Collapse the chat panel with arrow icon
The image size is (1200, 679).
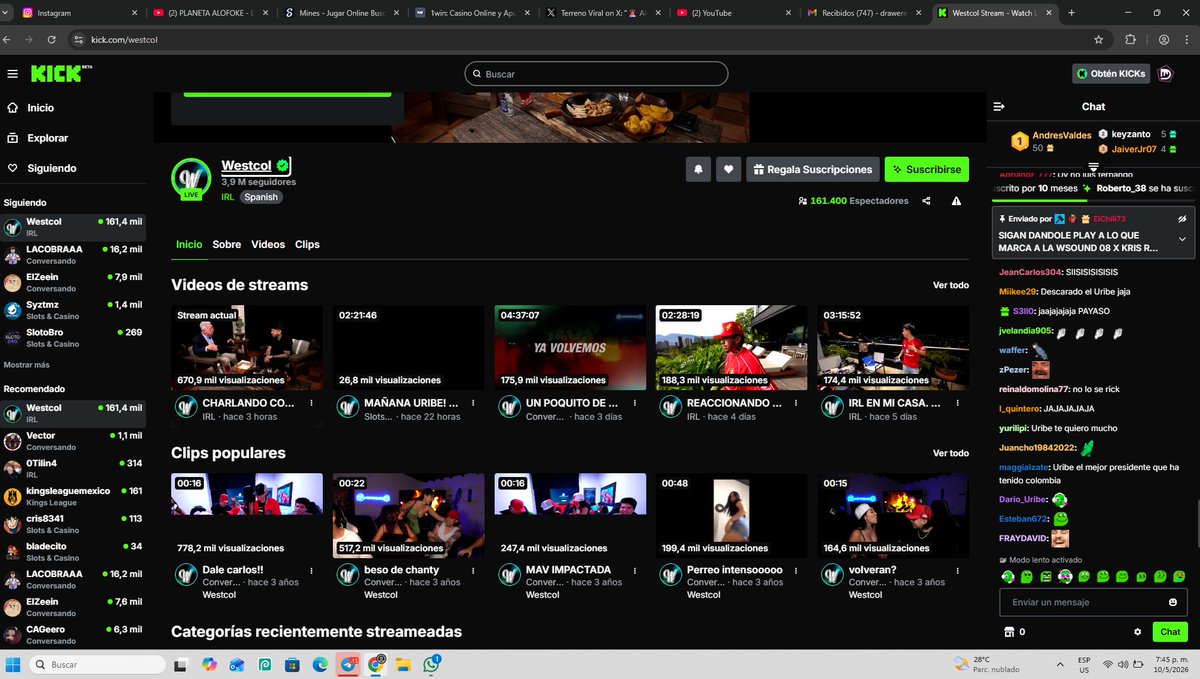pos(998,106)
